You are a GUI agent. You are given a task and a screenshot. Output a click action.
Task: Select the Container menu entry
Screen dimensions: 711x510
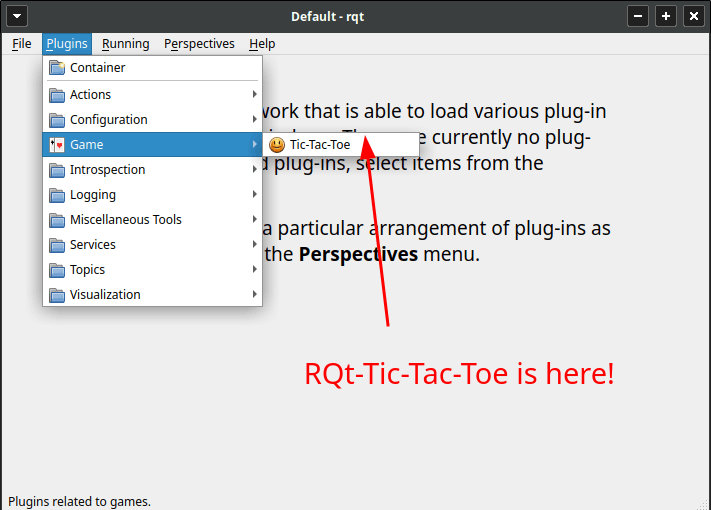[x=152, y=68]
